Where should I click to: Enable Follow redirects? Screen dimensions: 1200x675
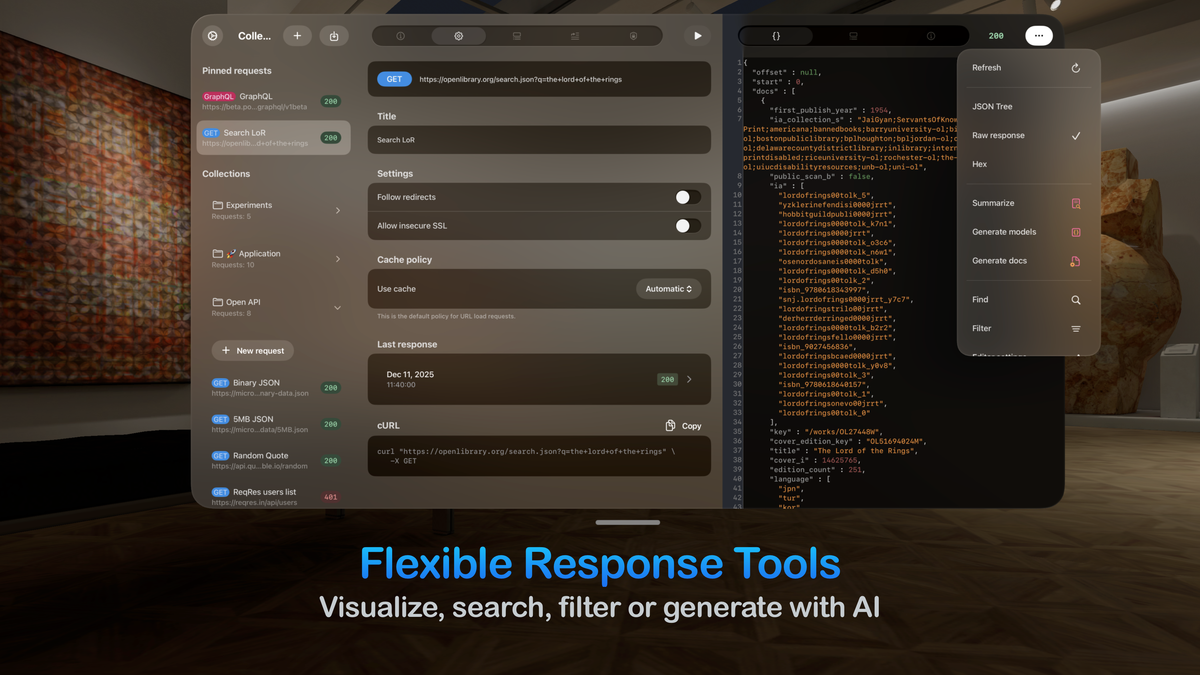point(687,197)
